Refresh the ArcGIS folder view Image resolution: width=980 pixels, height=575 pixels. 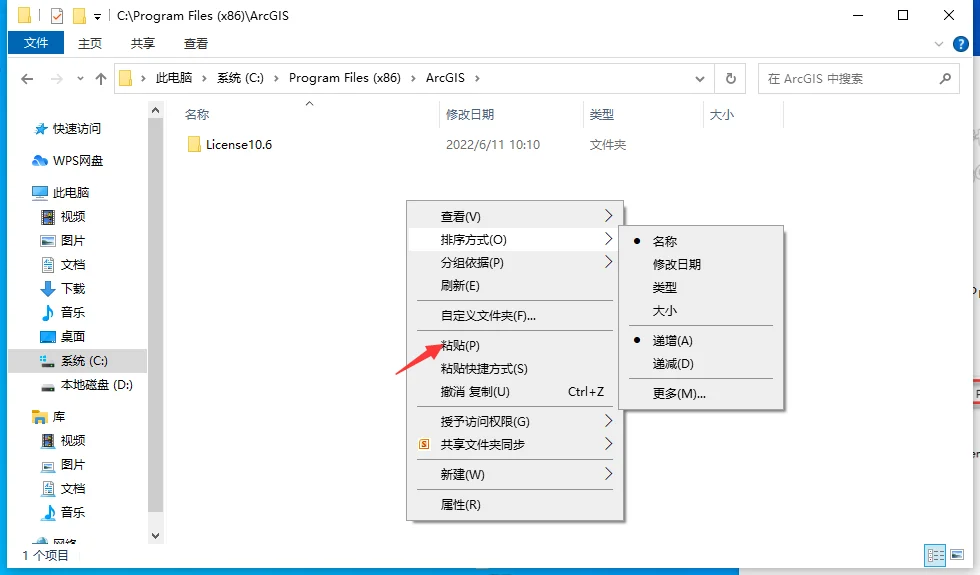click(x=730, y=79)
